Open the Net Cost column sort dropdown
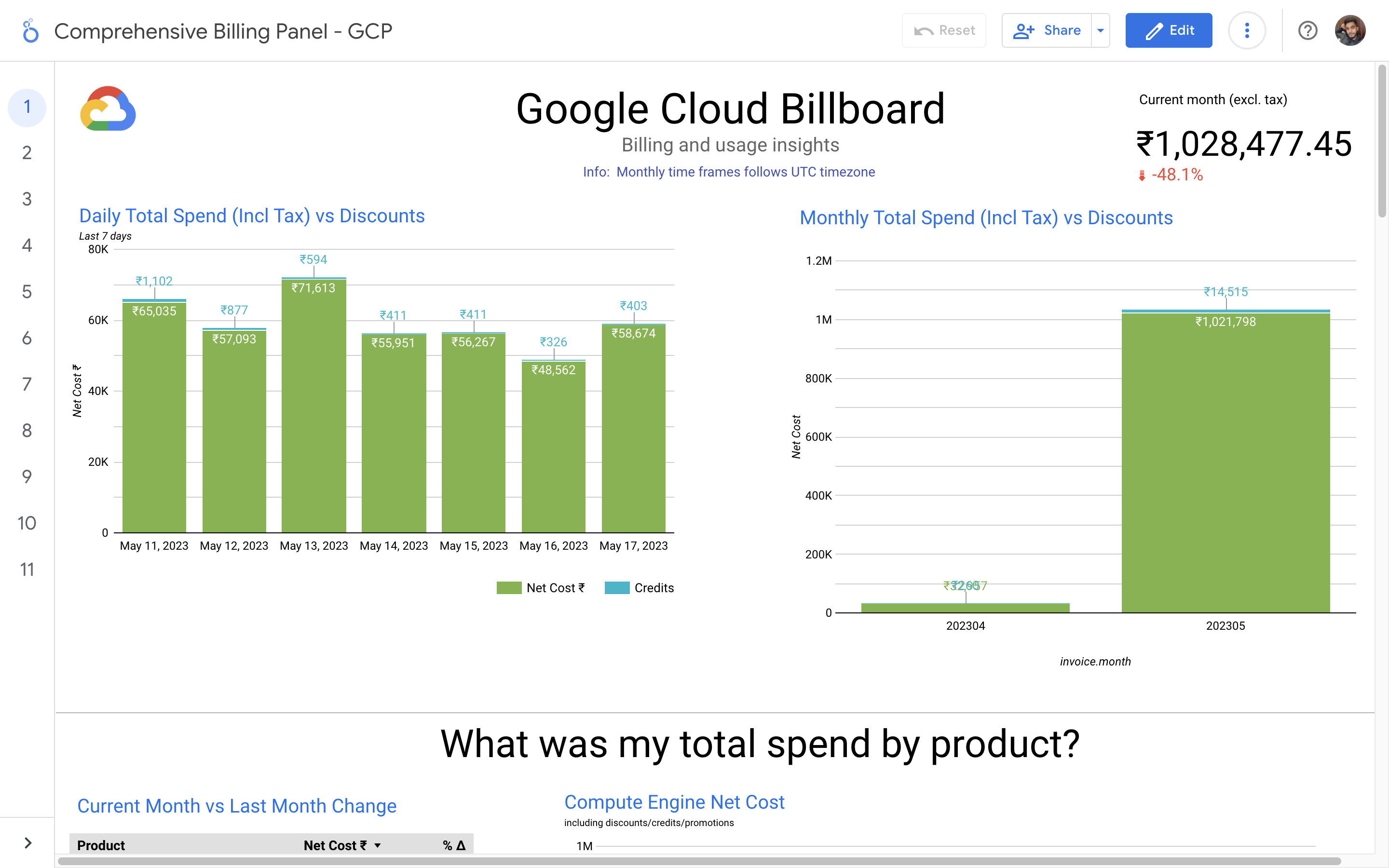Screen dimensions: 1389x868 coord(378,846)
